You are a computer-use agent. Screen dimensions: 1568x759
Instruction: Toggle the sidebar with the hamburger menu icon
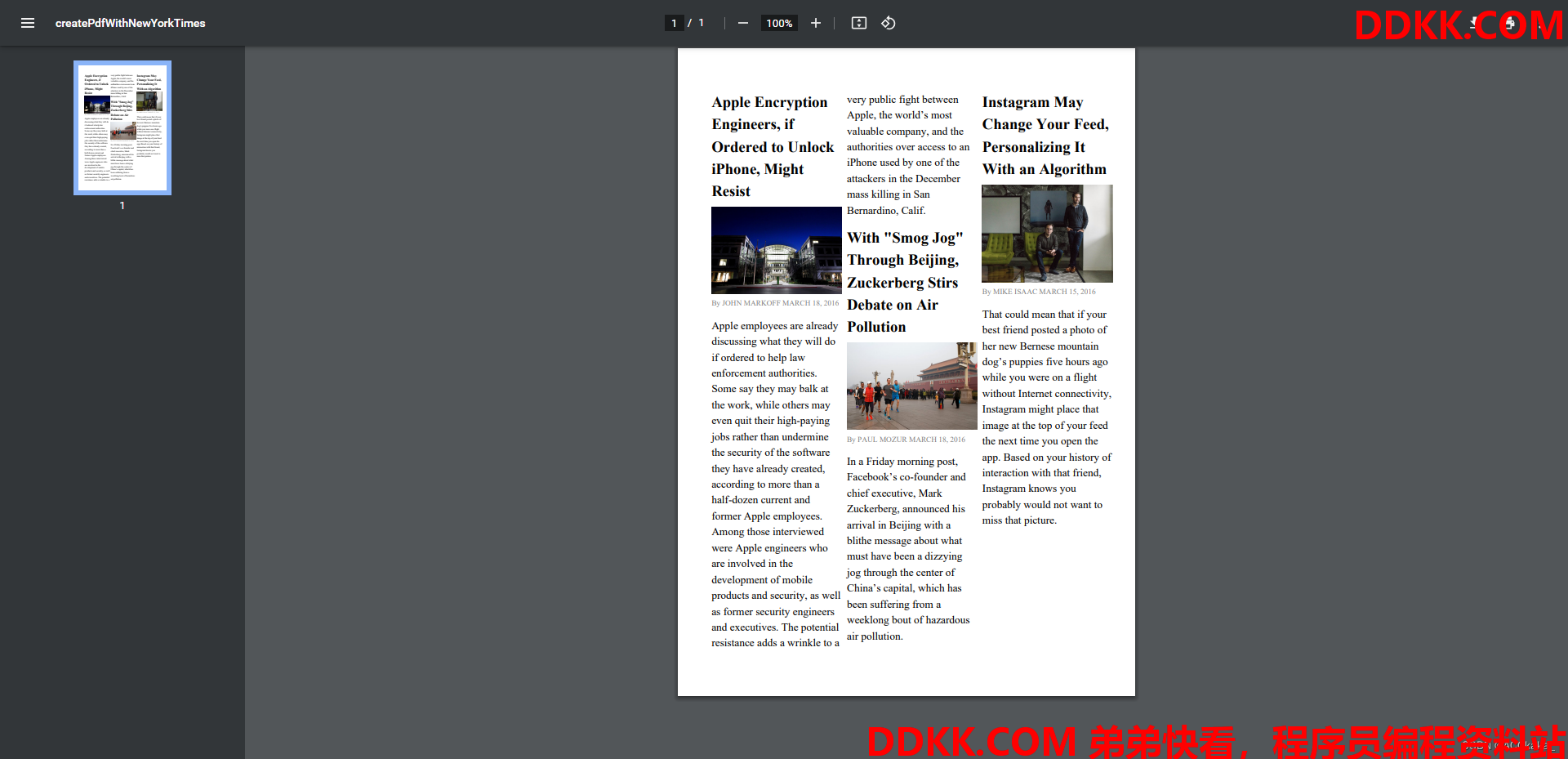tap(28, 23)
